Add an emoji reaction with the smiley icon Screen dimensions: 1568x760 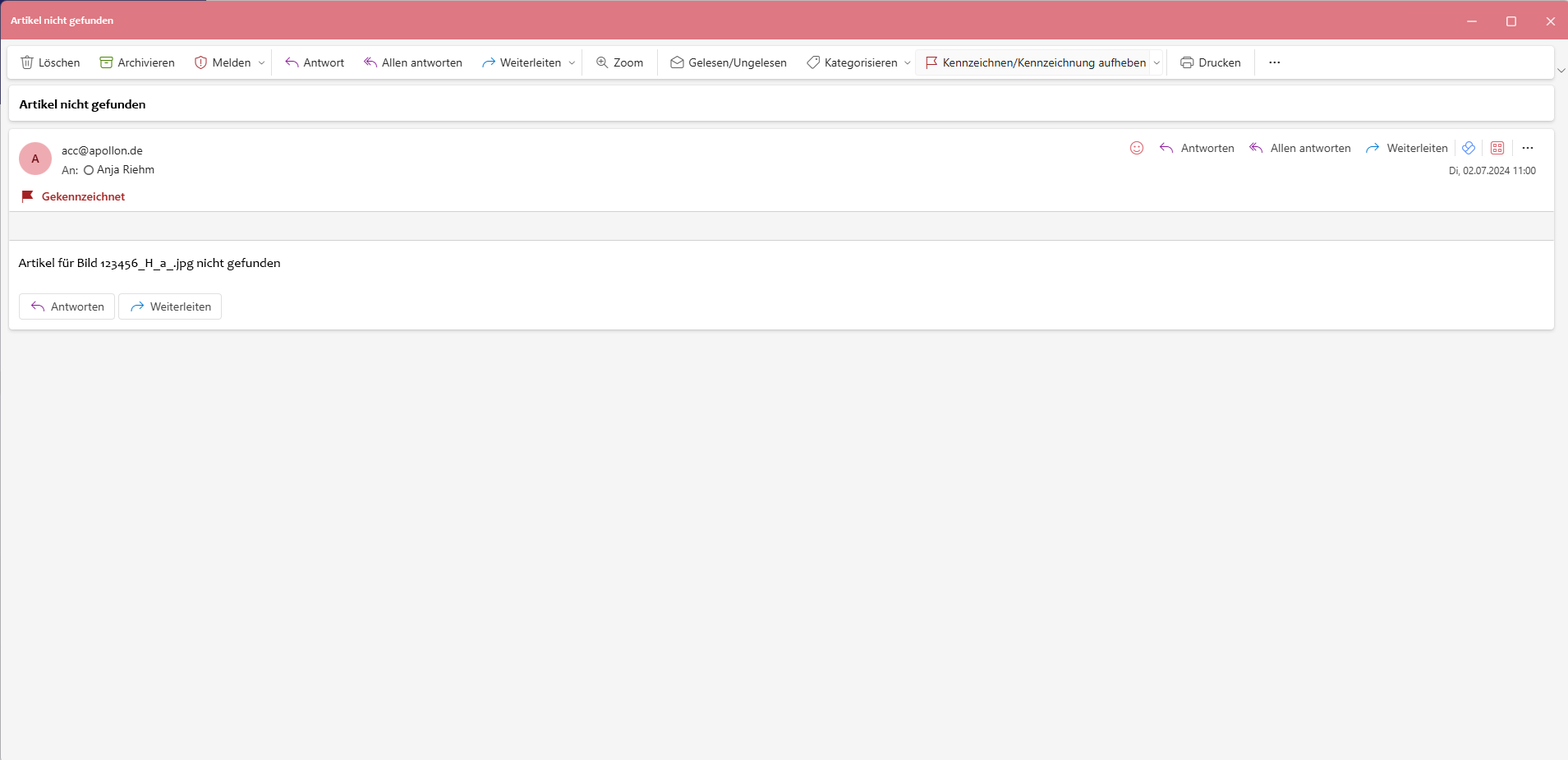coord(1137,148)
